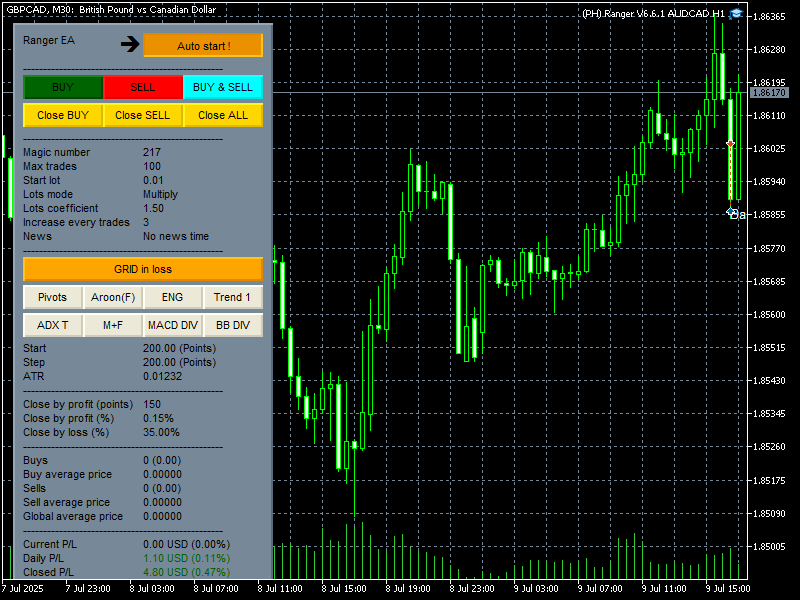The height and width of the screenshot is (600, 800).
Task: Click Close BUY button
Action: [x=63, y=115]
